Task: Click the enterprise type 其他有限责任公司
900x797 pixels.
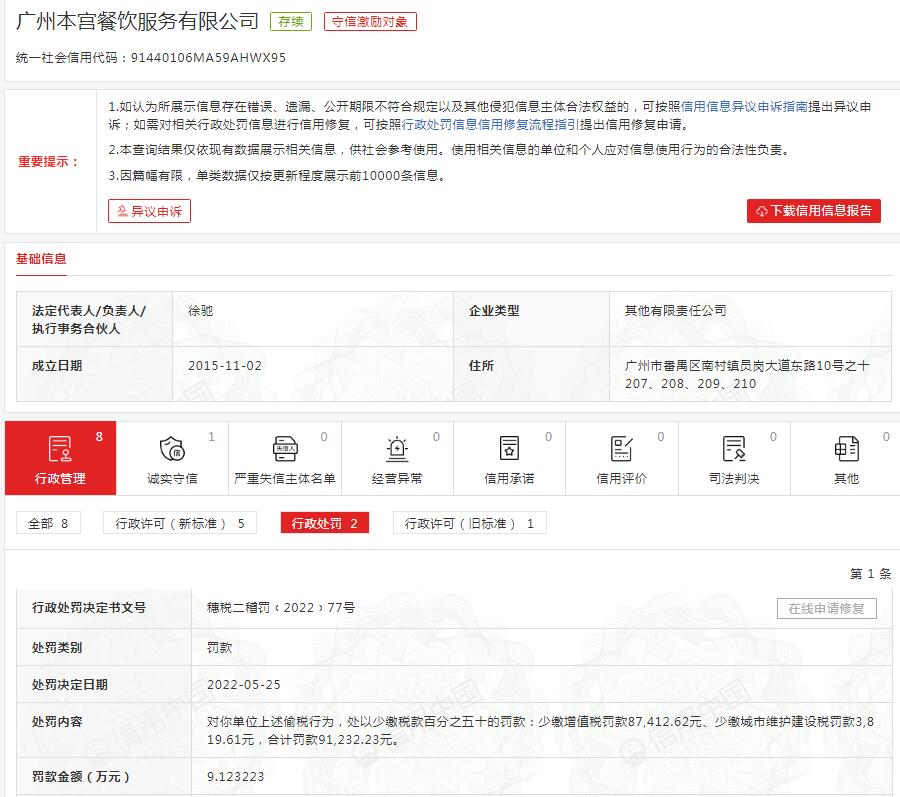Action: point(676,311)
